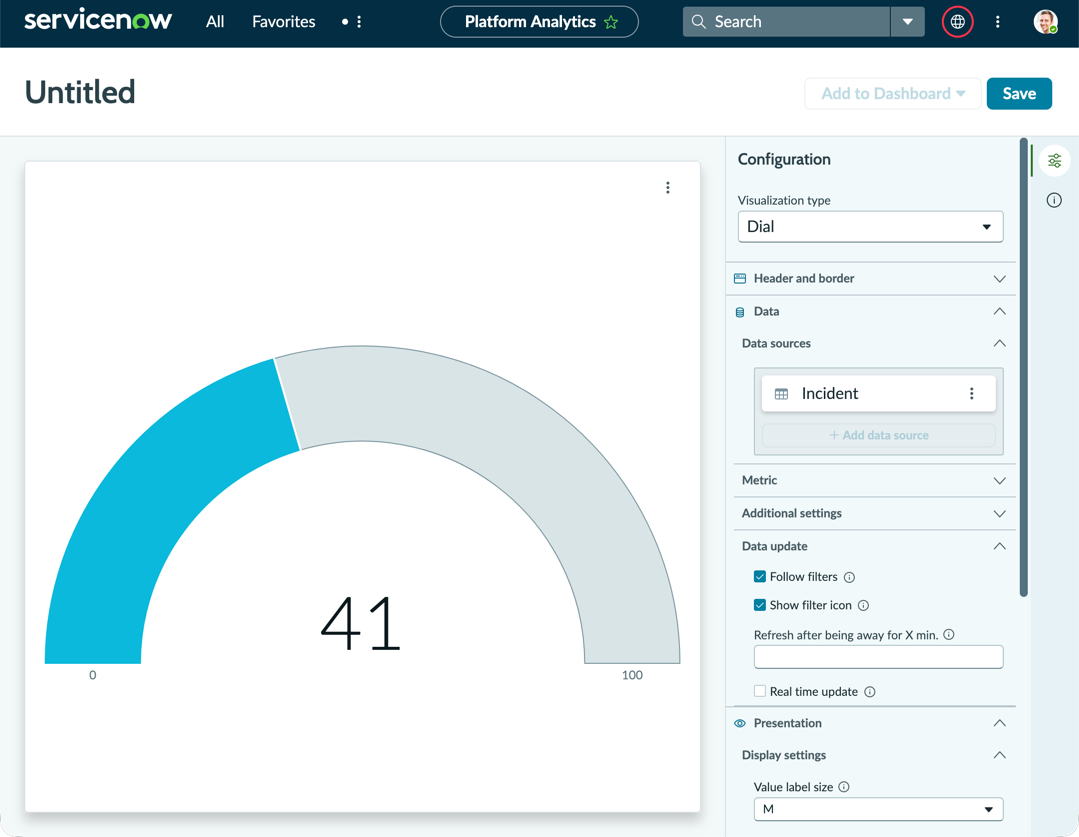
Task: Click the dial maximum label 100
Action: pos(632,675)
